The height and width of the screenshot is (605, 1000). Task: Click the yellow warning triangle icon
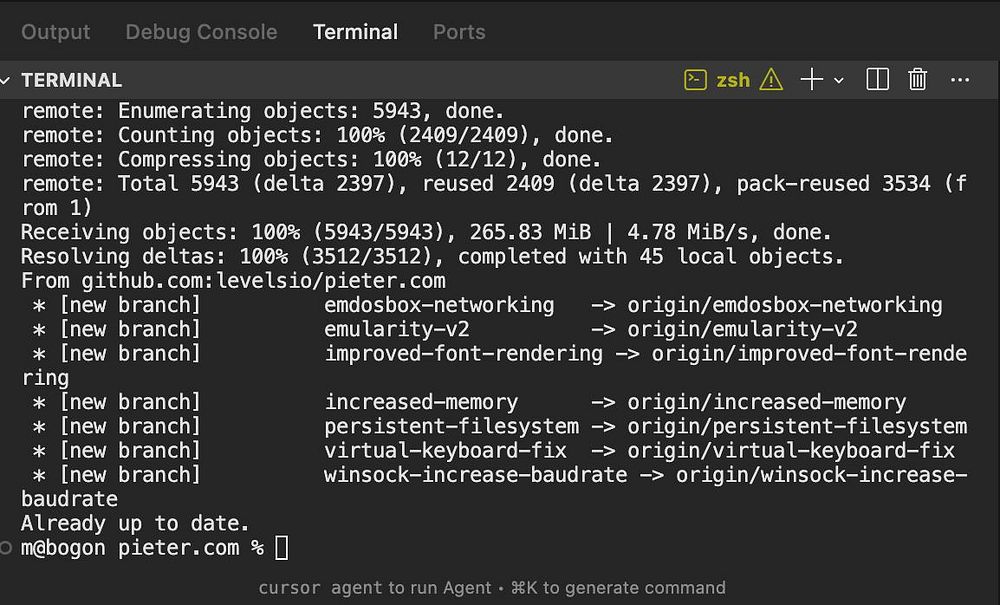point(771,80)
